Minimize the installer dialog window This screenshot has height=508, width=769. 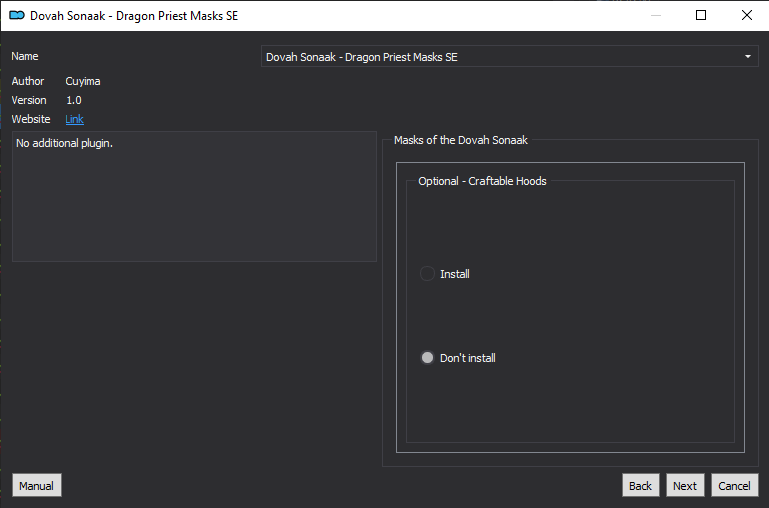(656, 16)
